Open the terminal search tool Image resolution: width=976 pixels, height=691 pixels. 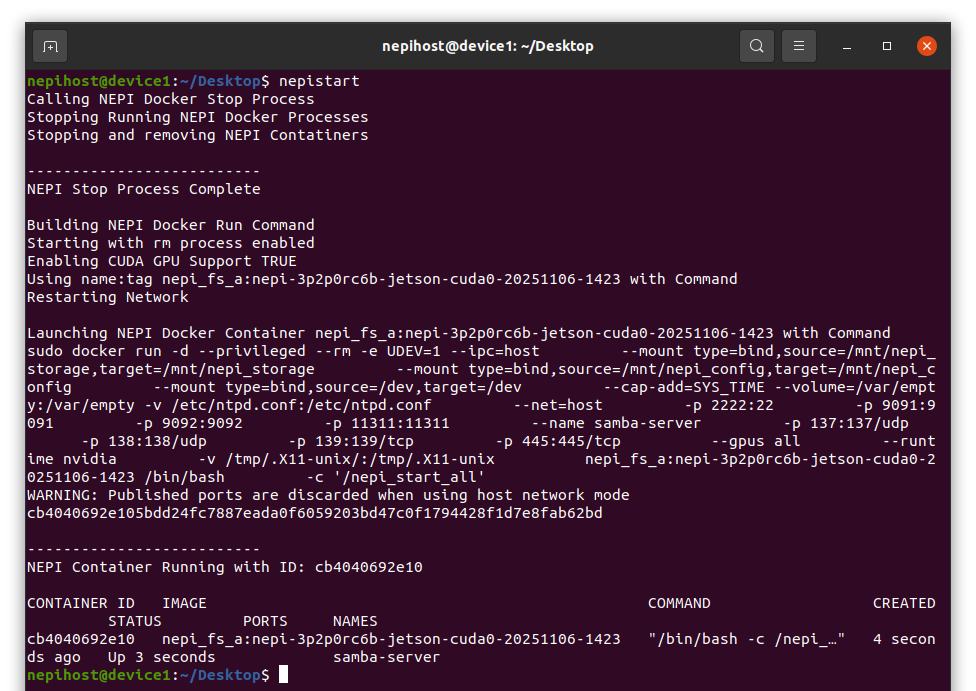[x=756, y=46]
